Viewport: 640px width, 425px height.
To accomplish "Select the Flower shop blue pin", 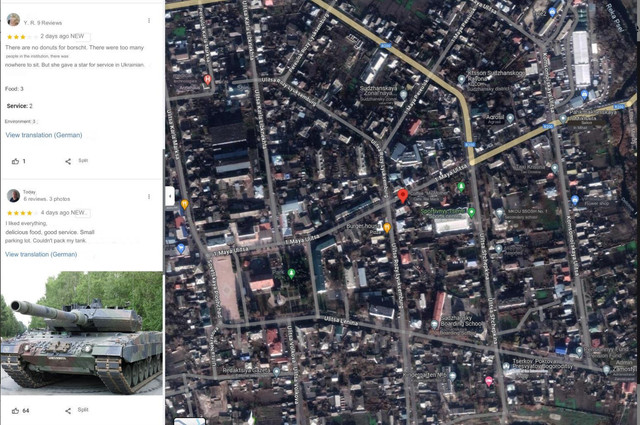I will point(575,200).
